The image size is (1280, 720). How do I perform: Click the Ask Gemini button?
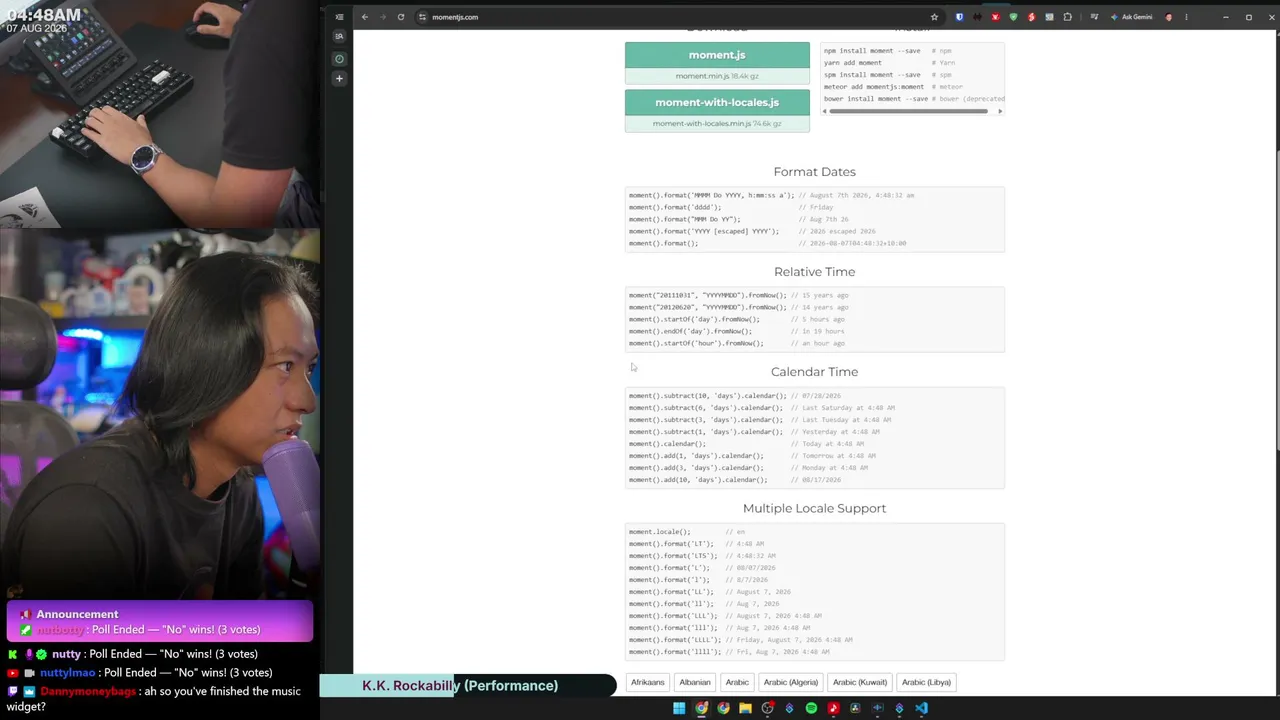pos(1133,17)
